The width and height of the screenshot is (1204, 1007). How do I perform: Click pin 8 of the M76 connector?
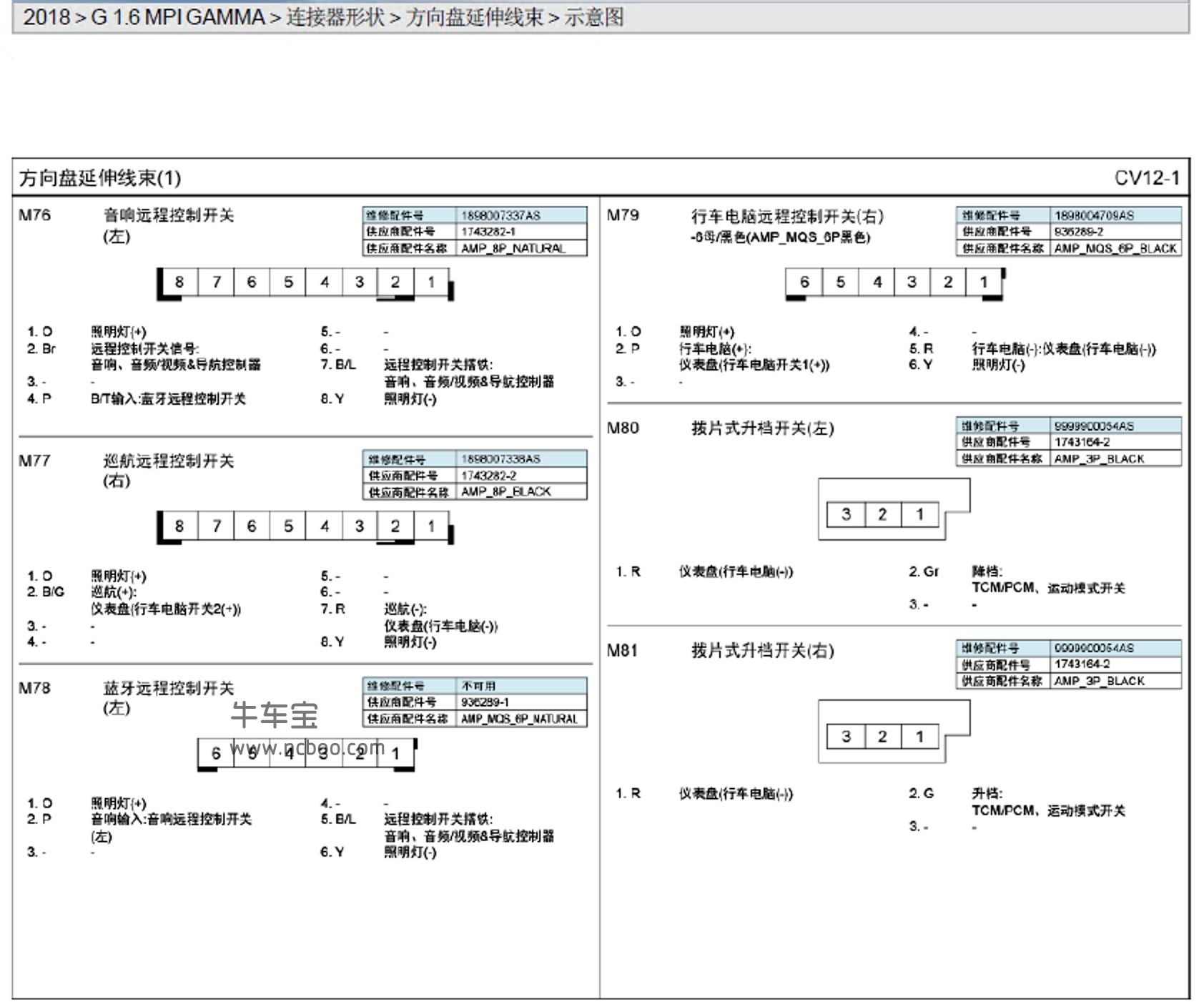coord(179,283)
